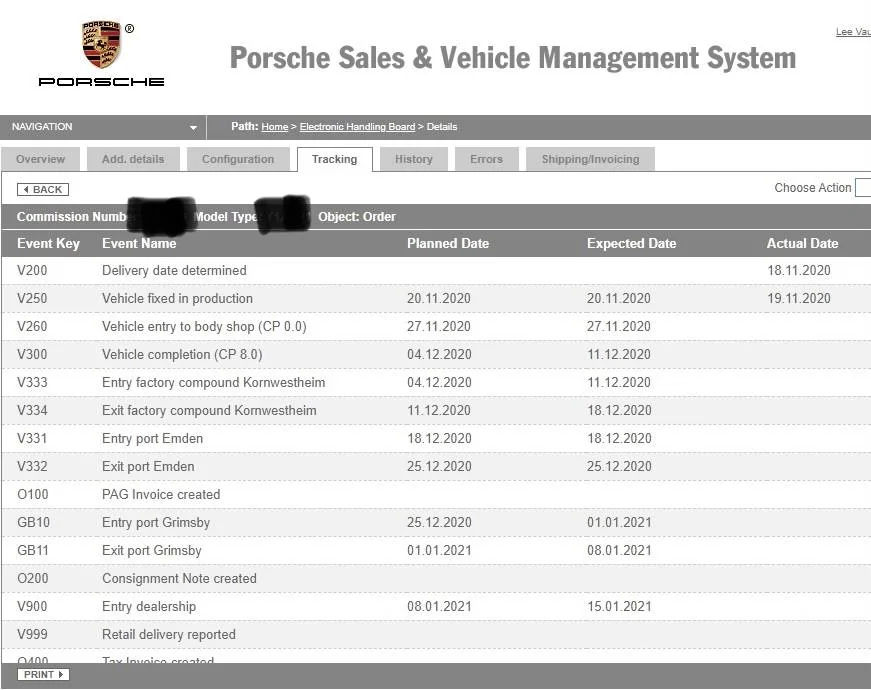871x690 pixels.
Task: Click the Commission Number label
Action: pyautogui.click(x=72, y=217)
